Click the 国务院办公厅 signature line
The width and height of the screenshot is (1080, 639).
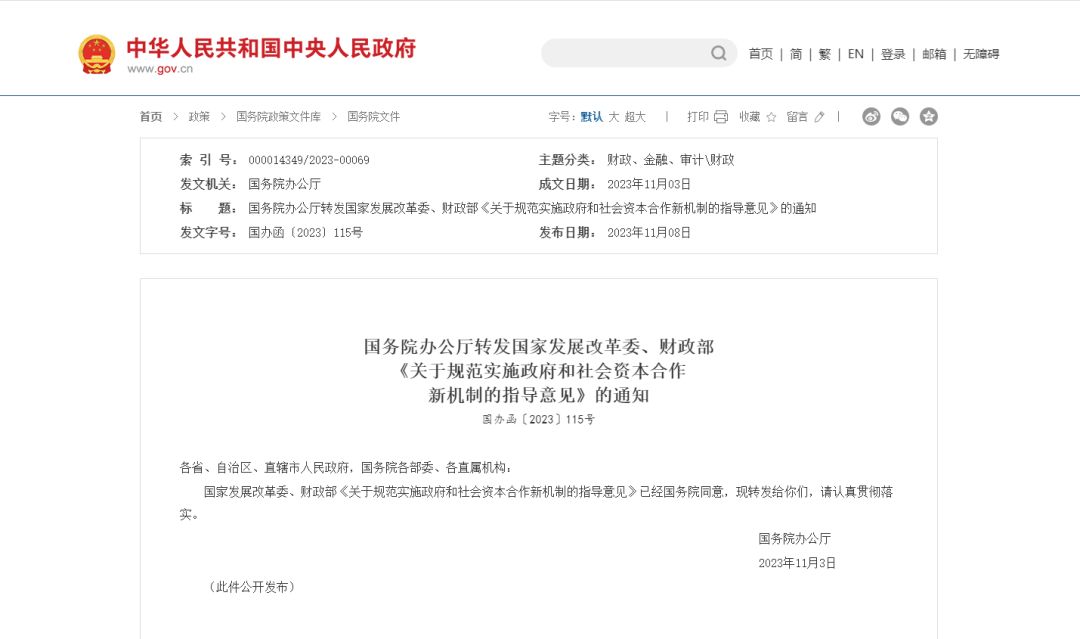click(x=794, y=538)
